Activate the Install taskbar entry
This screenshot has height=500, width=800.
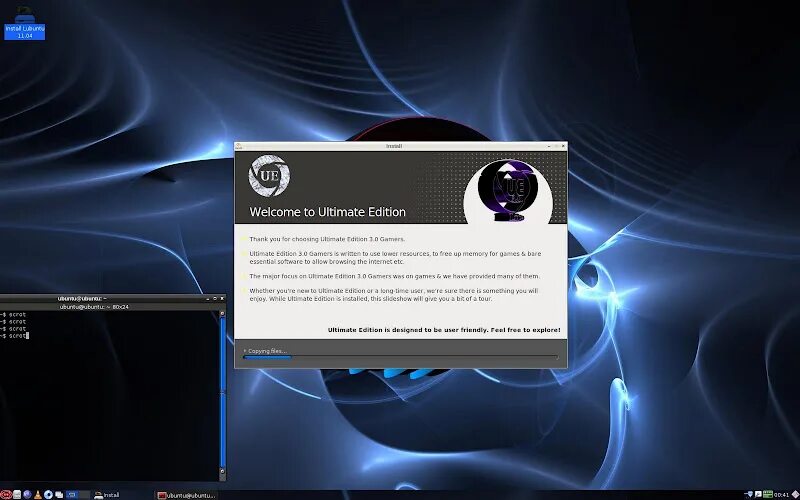coord(107,495)
